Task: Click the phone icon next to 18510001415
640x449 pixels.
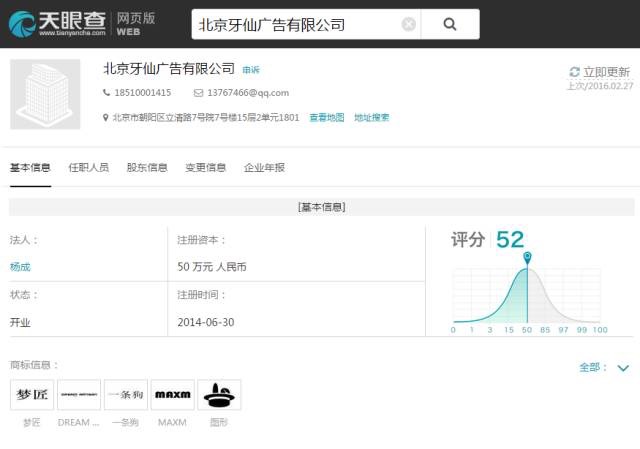Action: (106, 93)
